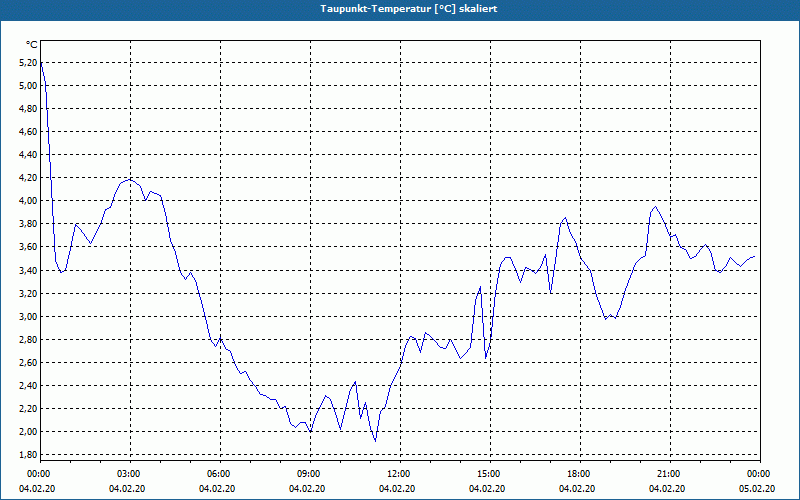This screenshot has height=500, width=800.
Task: Click the "21:00" time label
Action: [667, 474]
